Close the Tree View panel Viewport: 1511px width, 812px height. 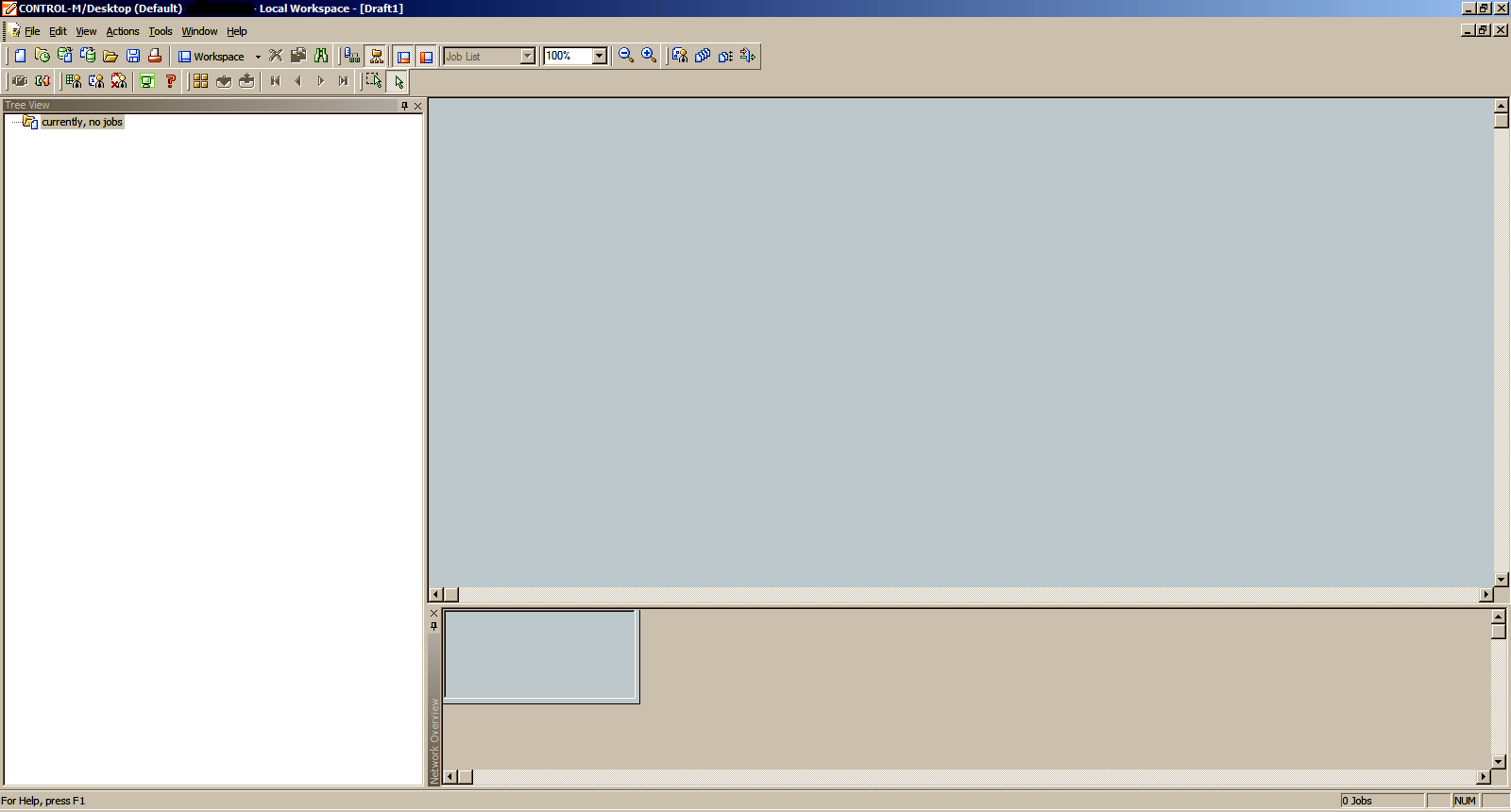tap(417, 106)
